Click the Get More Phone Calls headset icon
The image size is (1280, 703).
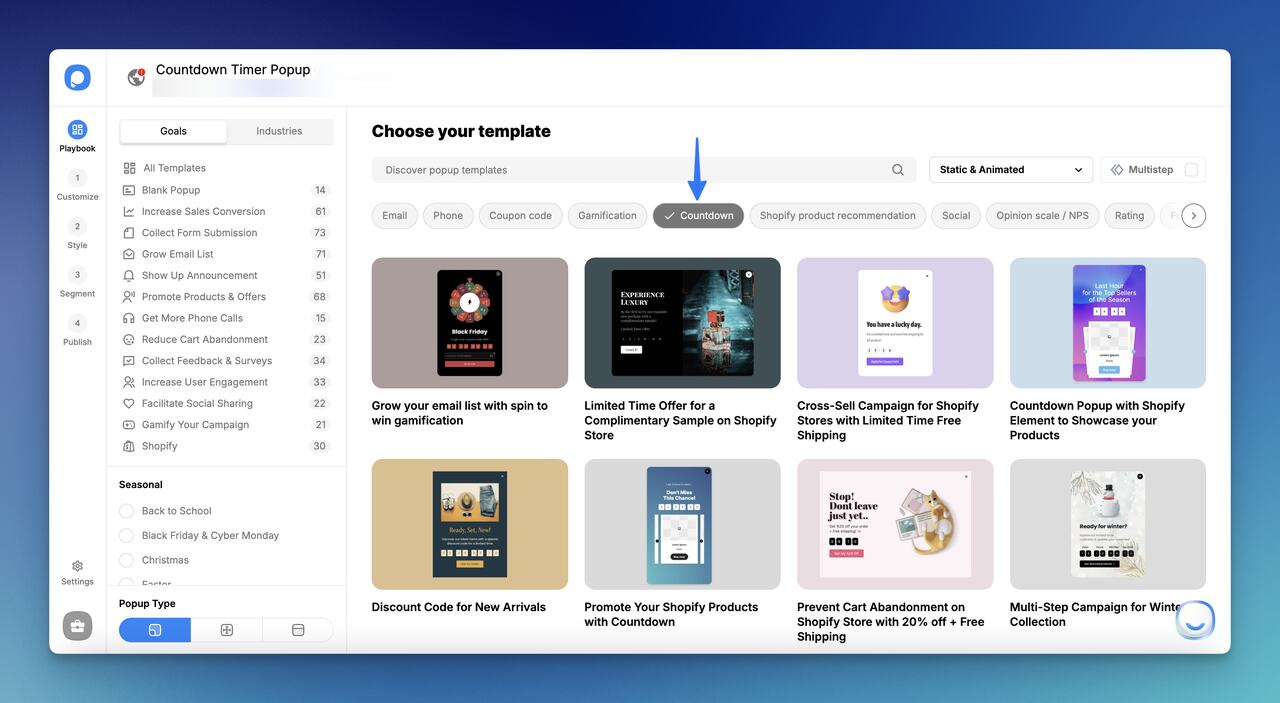pos(129,318)
